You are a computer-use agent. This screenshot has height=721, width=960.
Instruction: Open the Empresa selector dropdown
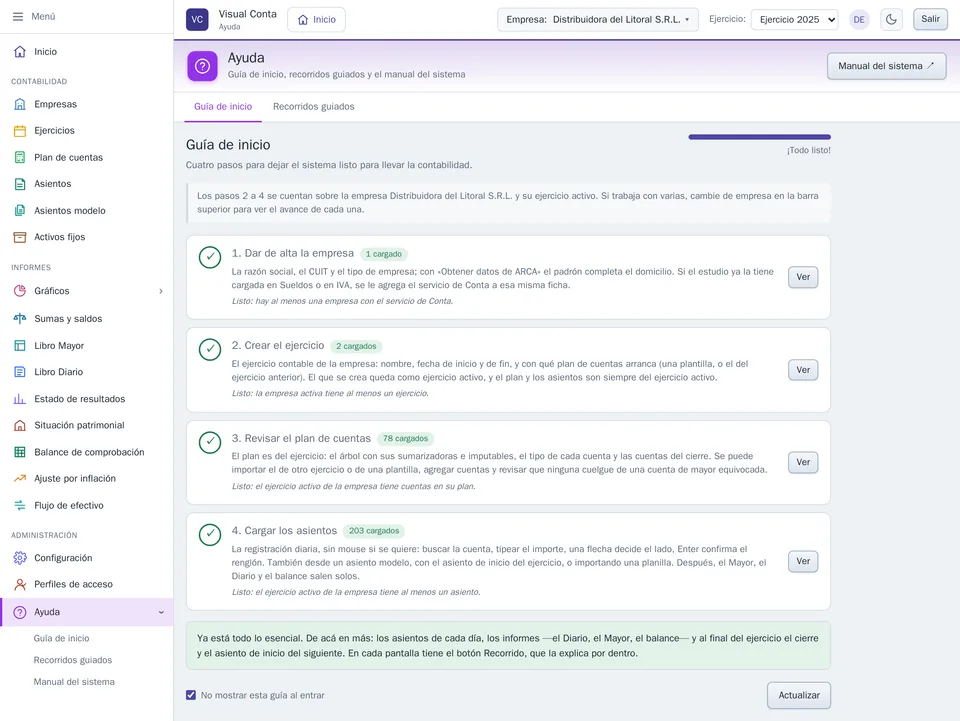(598, 20)
